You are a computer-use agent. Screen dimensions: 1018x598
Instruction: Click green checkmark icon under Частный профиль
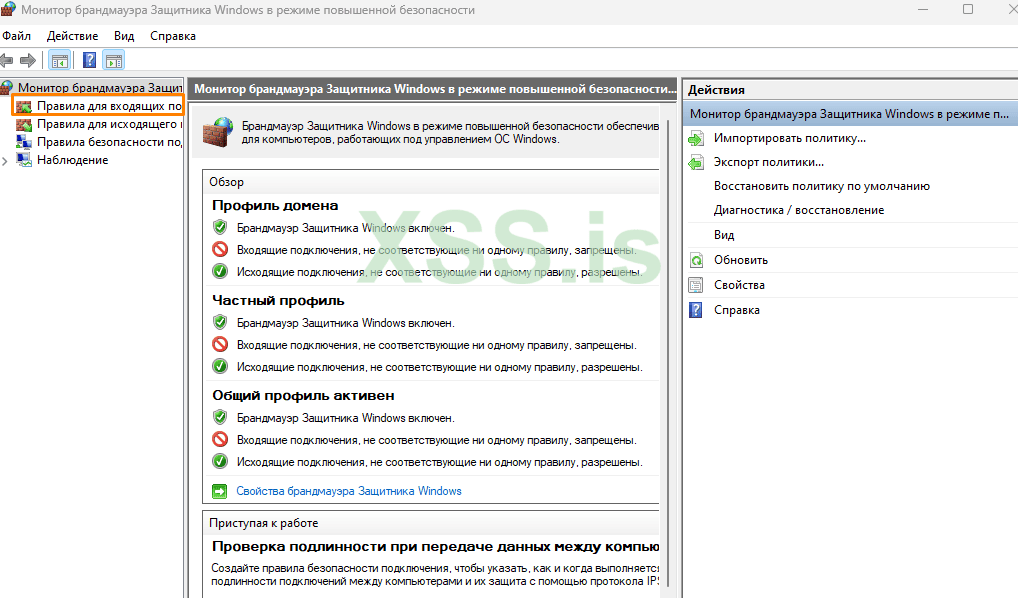click(x=220, y=367)
